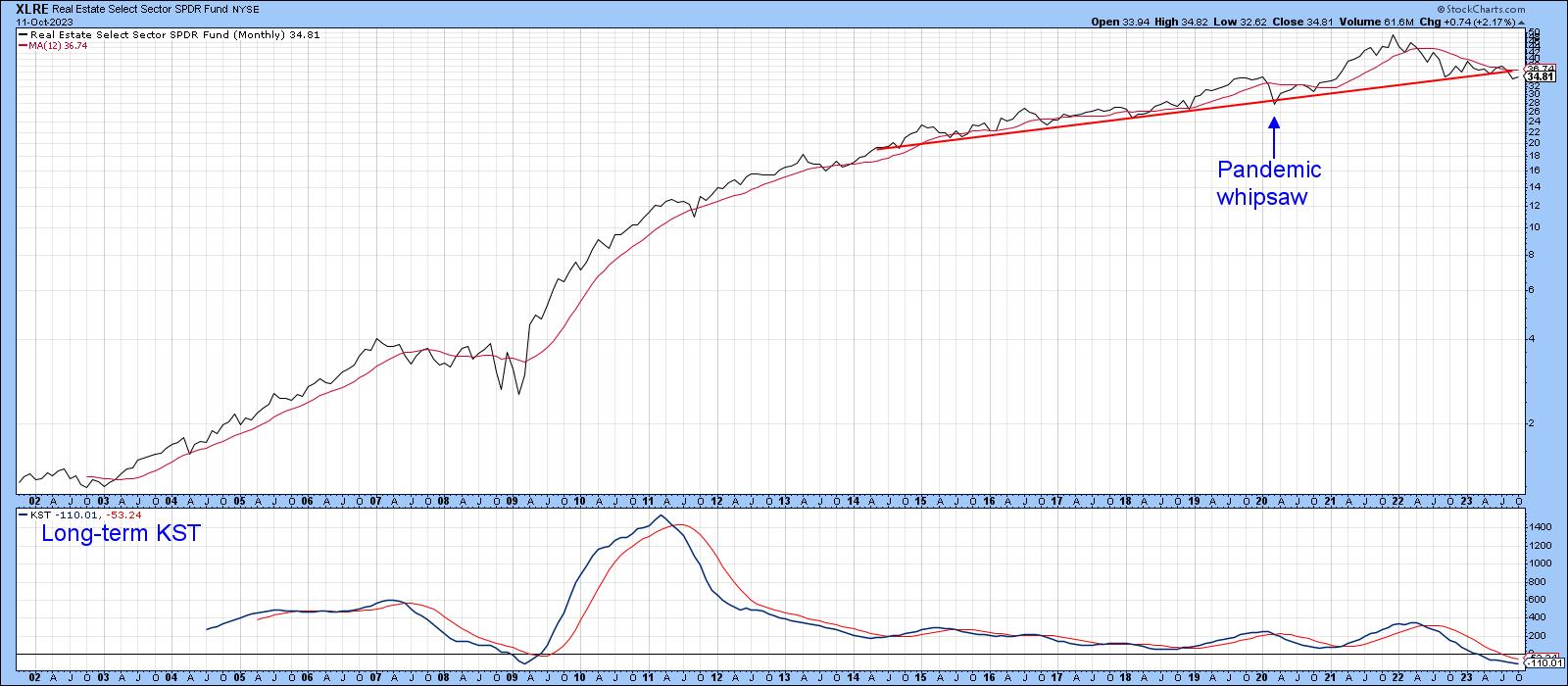Click the 4 label on the price axis
This screenshot has width=1568, height=686.
1532,339
